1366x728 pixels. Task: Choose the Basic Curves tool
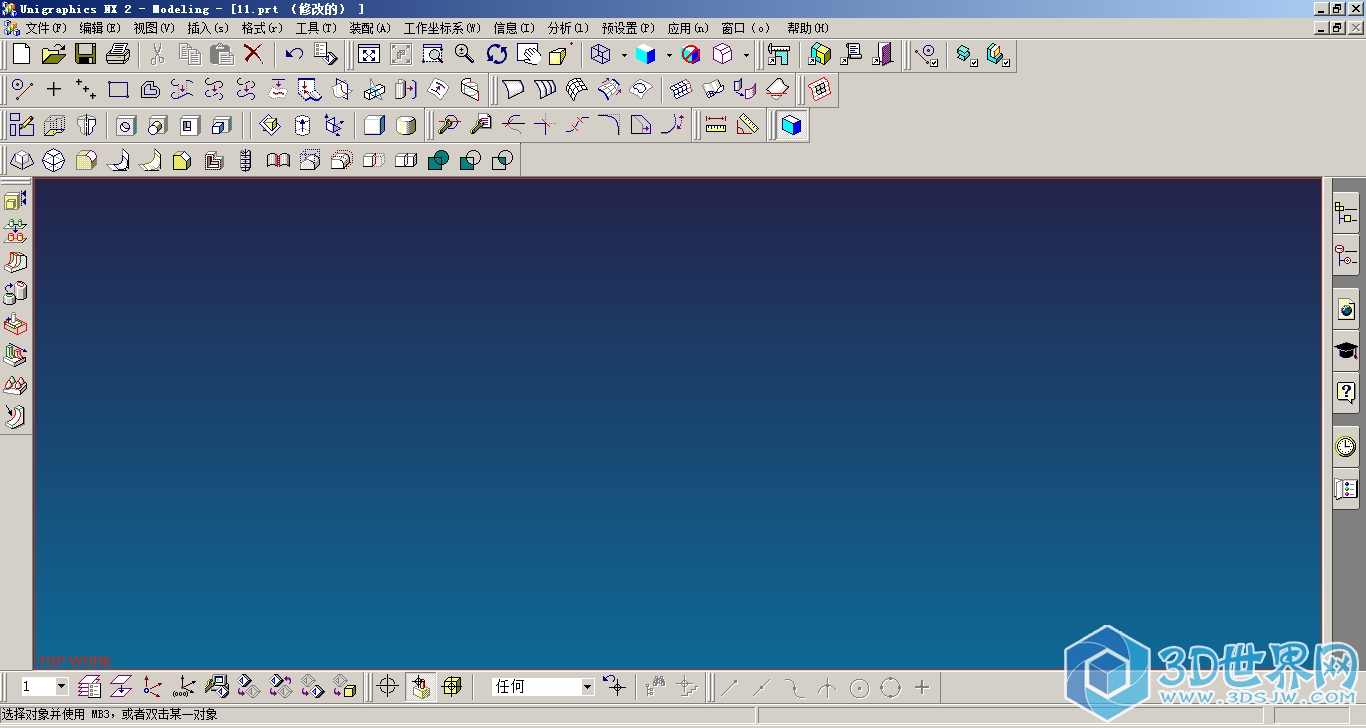point(22,90)
